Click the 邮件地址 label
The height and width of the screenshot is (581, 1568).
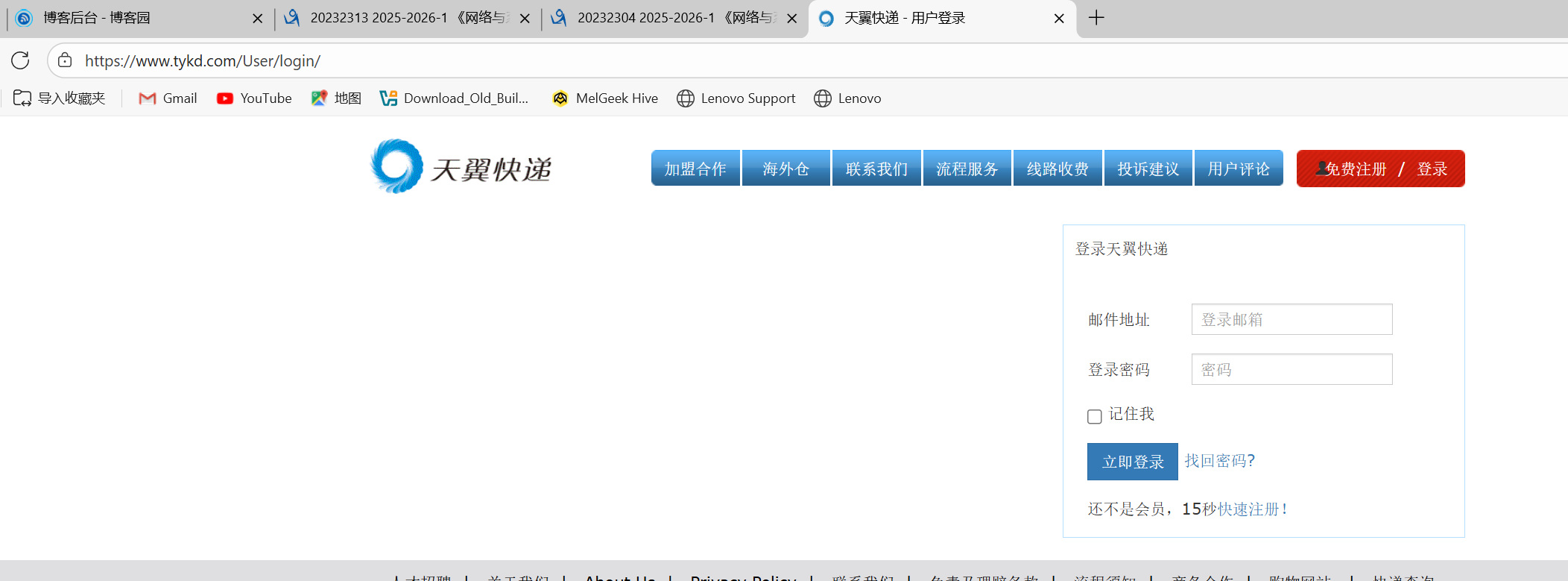tap(1119, 320)
